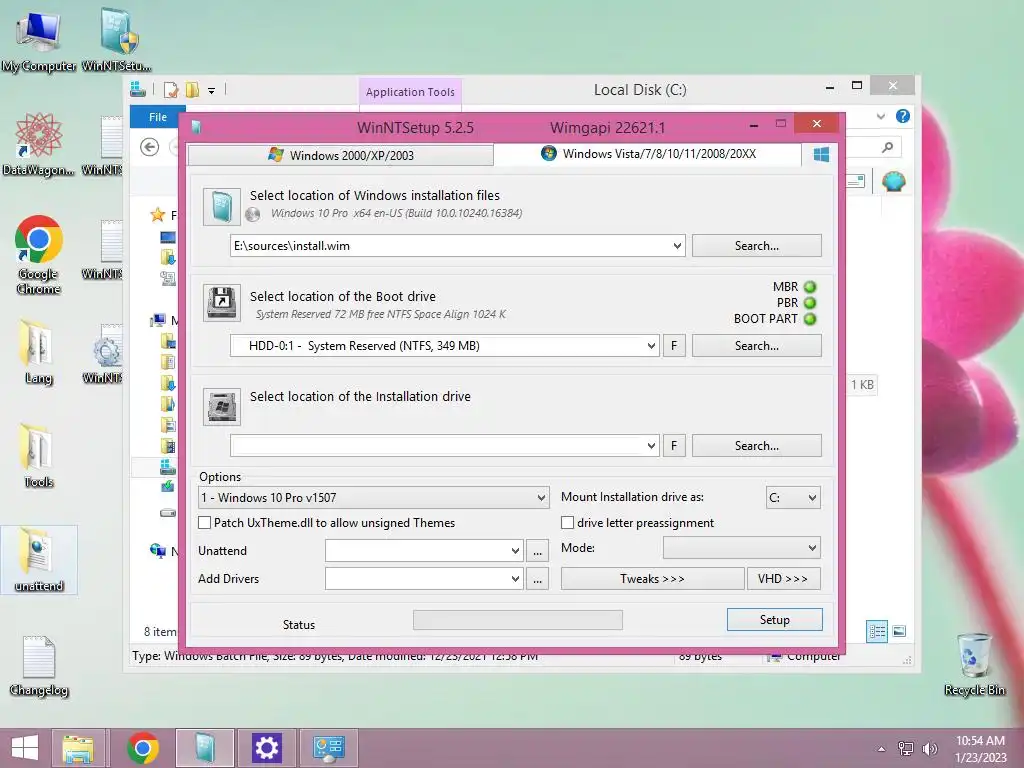Viewport: 1024px width, 768px height.
Task: Select the unattend folder on desktop
Action: (39, 560)
